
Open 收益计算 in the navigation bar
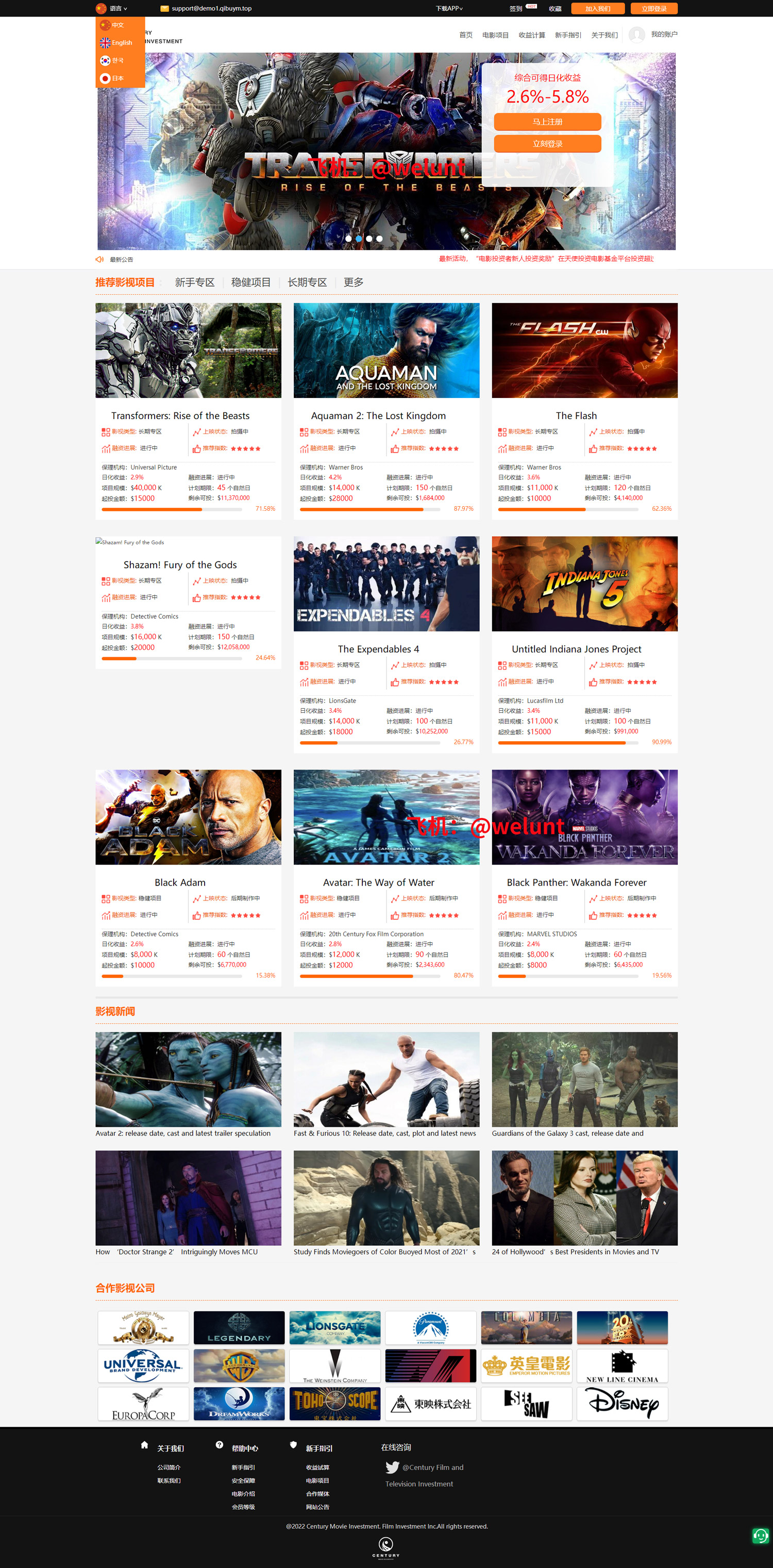532,35
